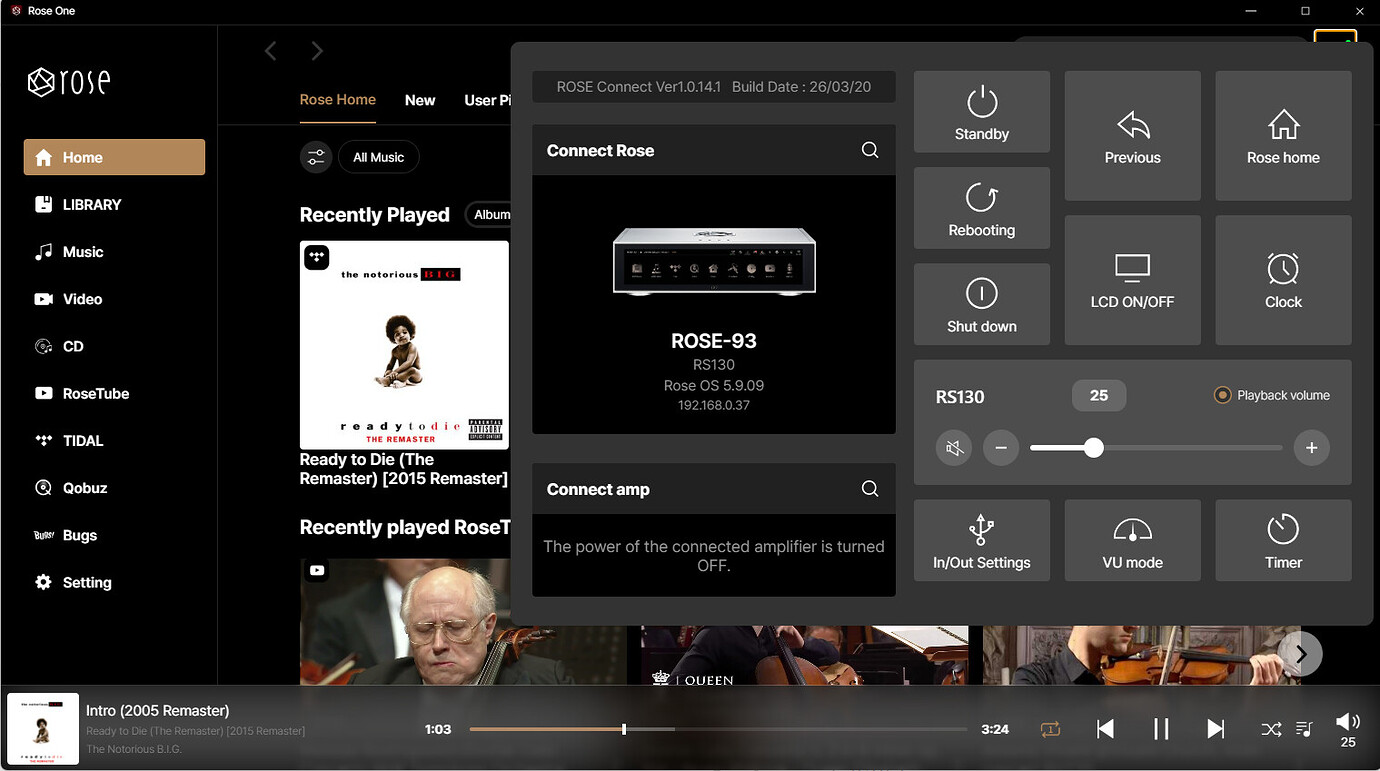The width and height of the screenshot is (1380, 771).
Task: Open TIDAL in the sidebar
Action: (83, 441)
